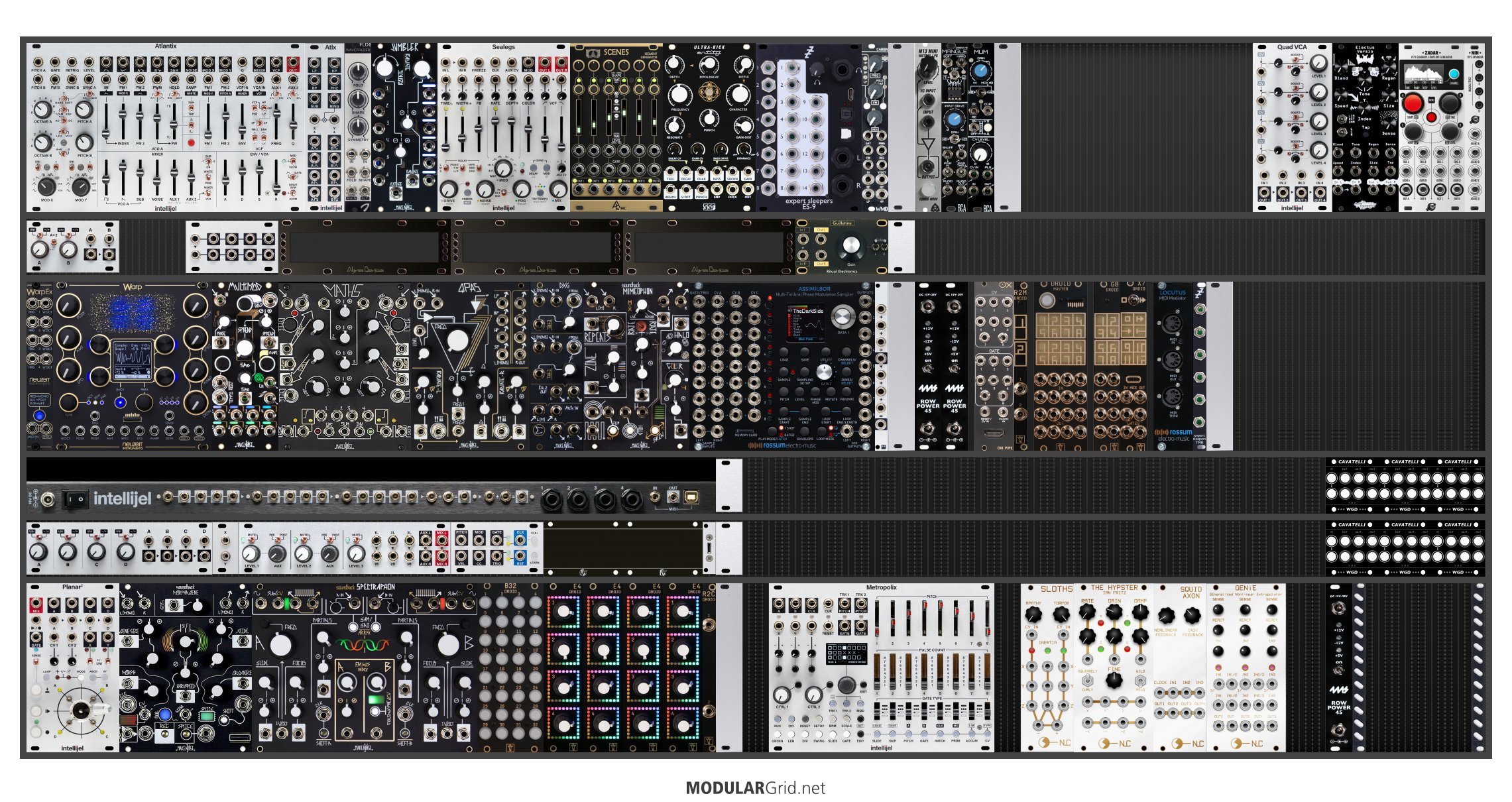Click the FOLD knob on FLD6 wavefolder
The image size is (1512, 802).
pos(358,72)
